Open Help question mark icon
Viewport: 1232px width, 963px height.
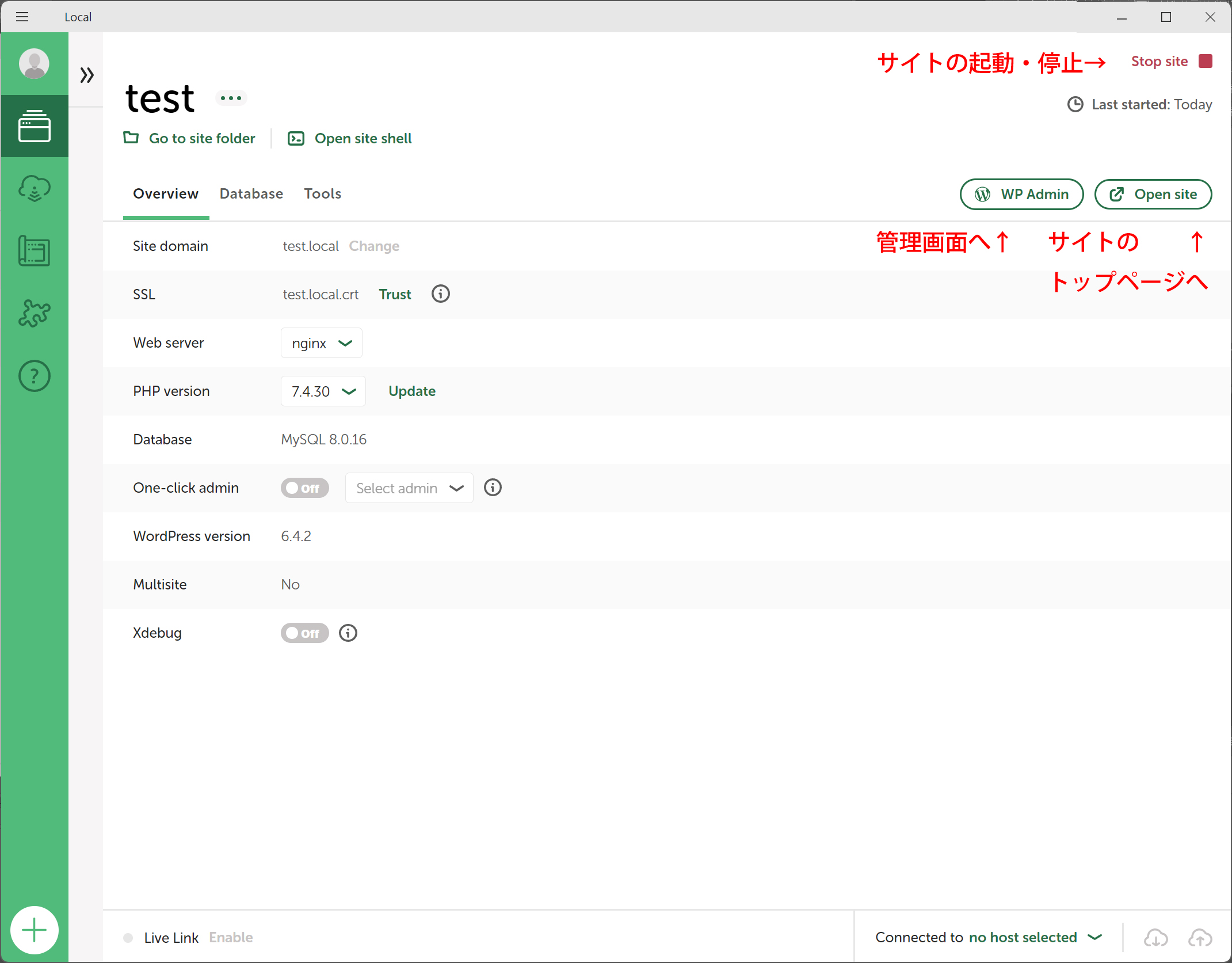tap(35, 376)
